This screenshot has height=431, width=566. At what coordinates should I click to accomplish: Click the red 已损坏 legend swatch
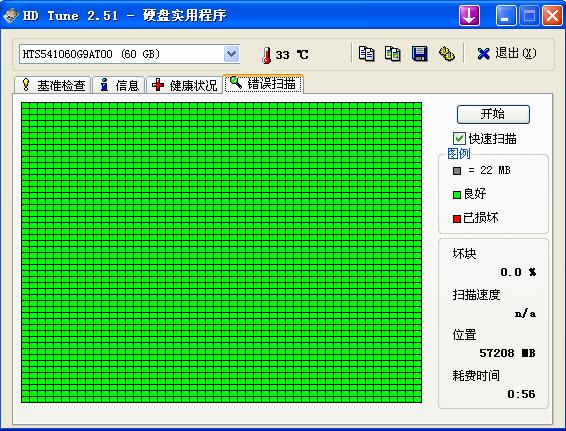click(x=457, y=219)
